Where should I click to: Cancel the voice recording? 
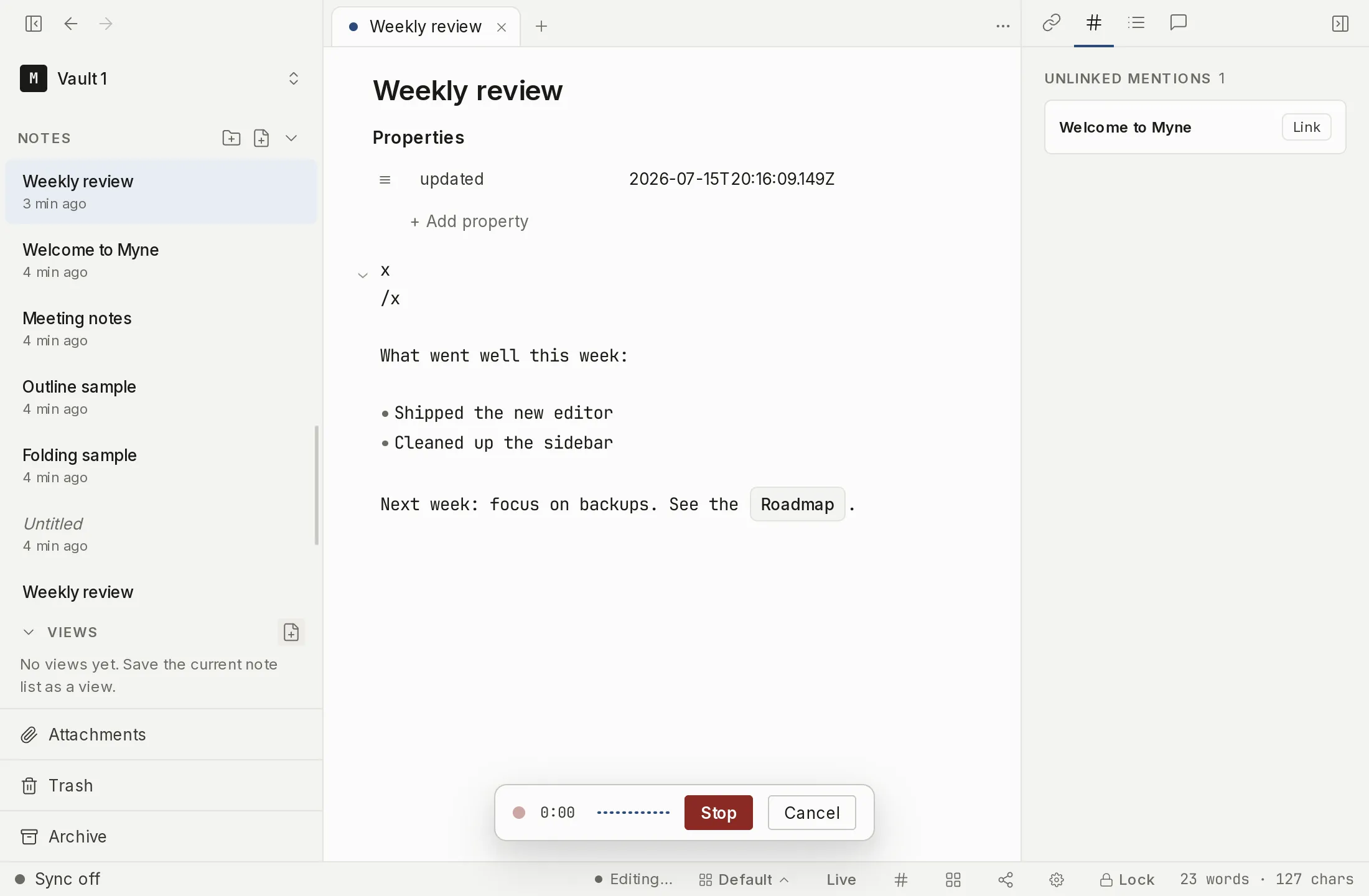tap(811, 813)
